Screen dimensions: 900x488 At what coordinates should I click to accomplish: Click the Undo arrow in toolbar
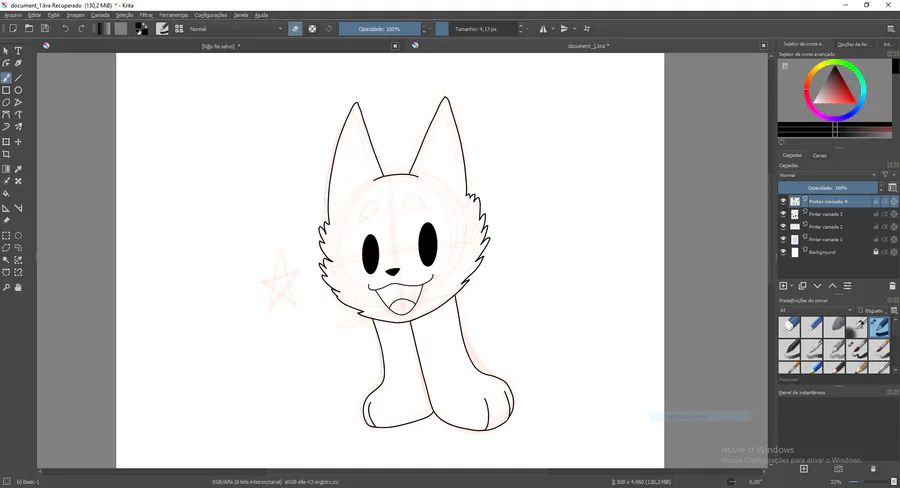click(x=66, y=29)
